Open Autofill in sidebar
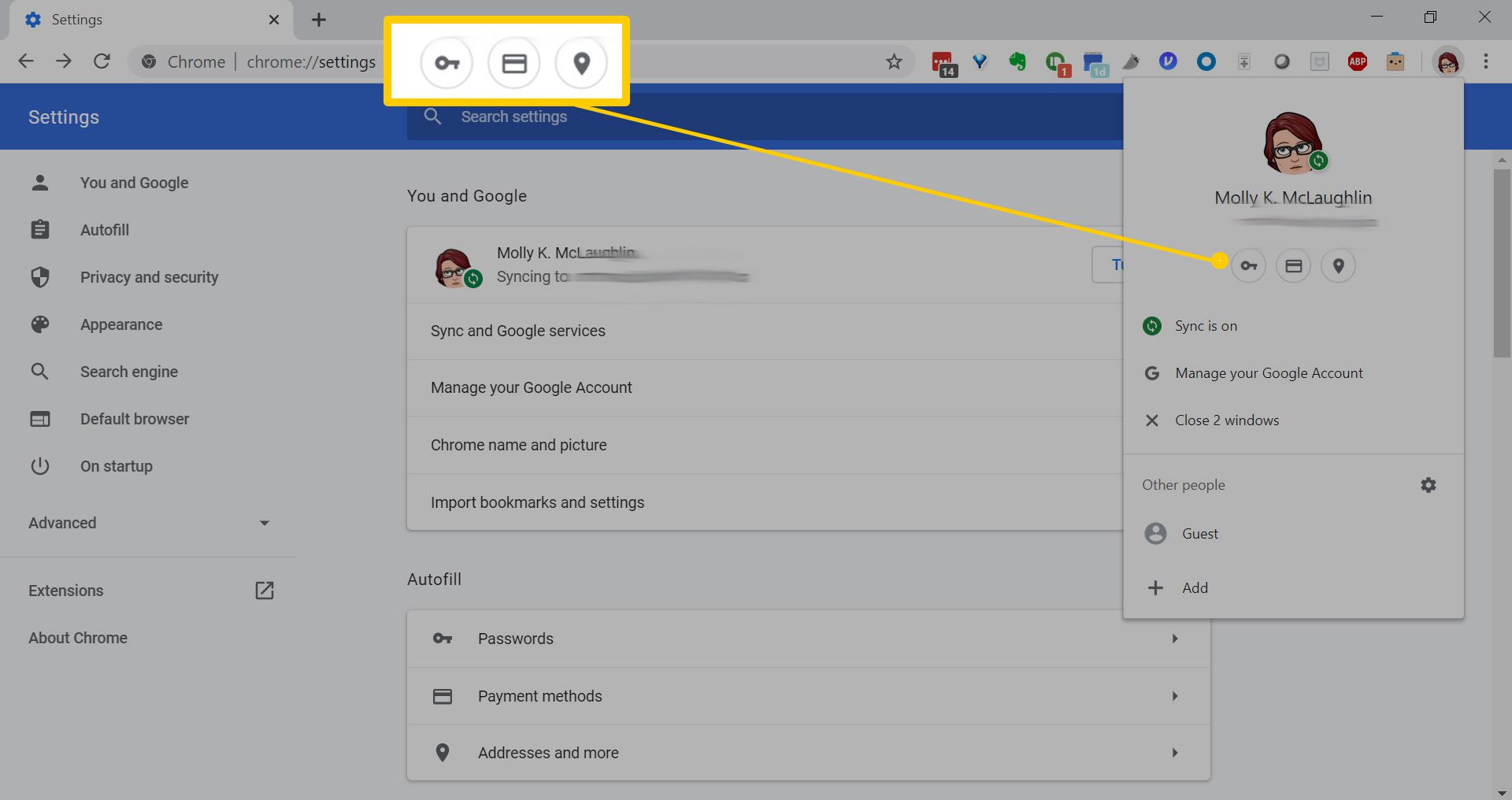The image size is (1512, 800). tap(105, 230)
